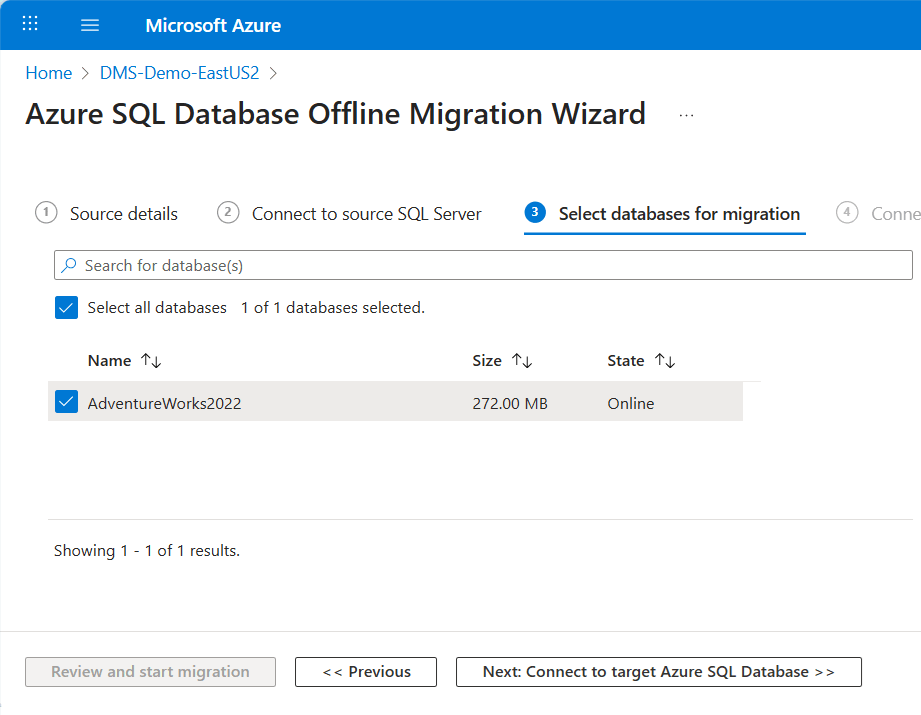Click the chevron after Home breadcrumb

(x=83, y=72)
